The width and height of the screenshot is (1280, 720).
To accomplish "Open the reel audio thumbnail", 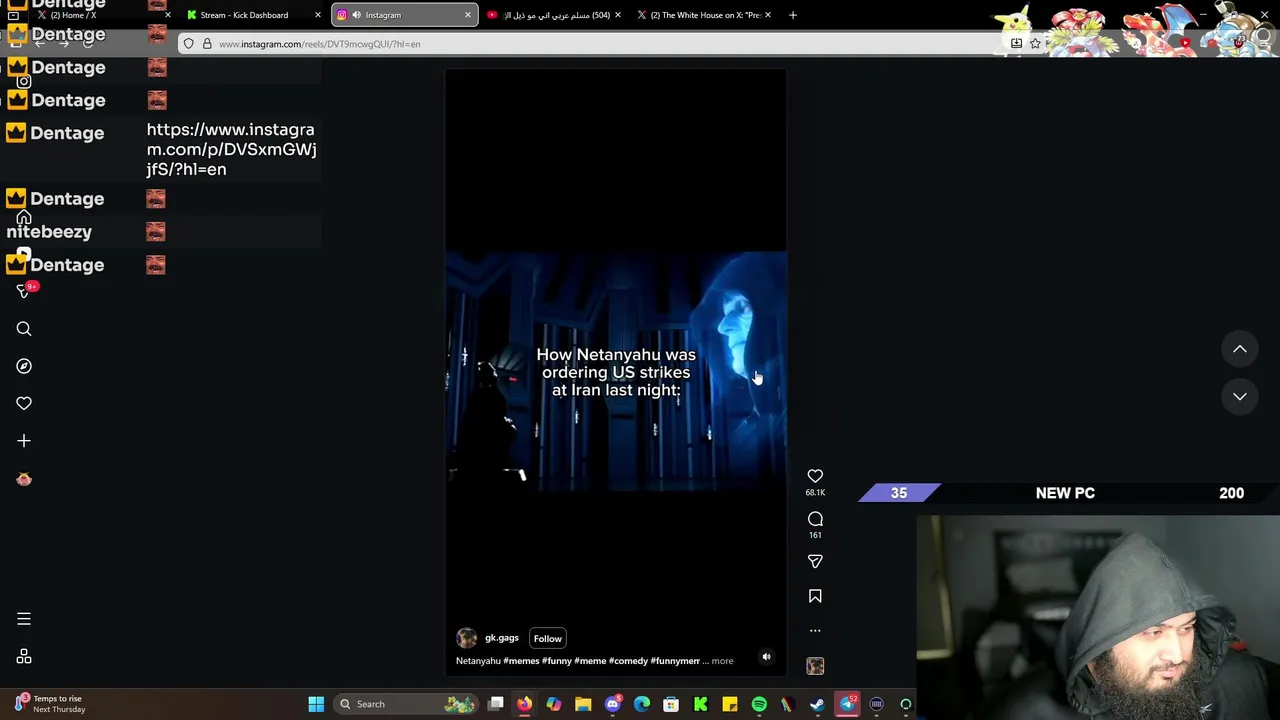I will tap(815, 666).
